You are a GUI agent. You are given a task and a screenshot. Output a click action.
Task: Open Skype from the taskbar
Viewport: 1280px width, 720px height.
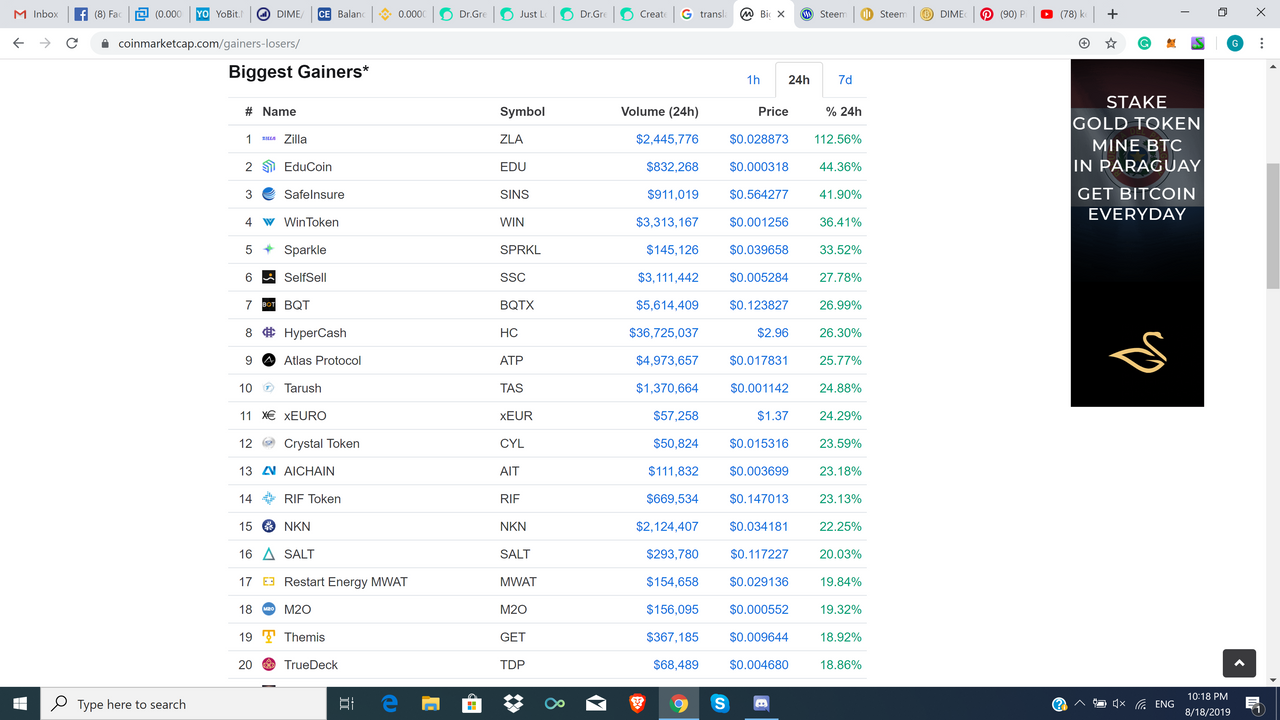719,704
